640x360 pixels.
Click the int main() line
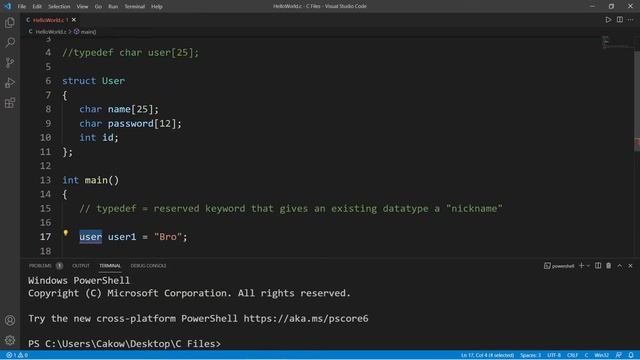click(91, 180)
